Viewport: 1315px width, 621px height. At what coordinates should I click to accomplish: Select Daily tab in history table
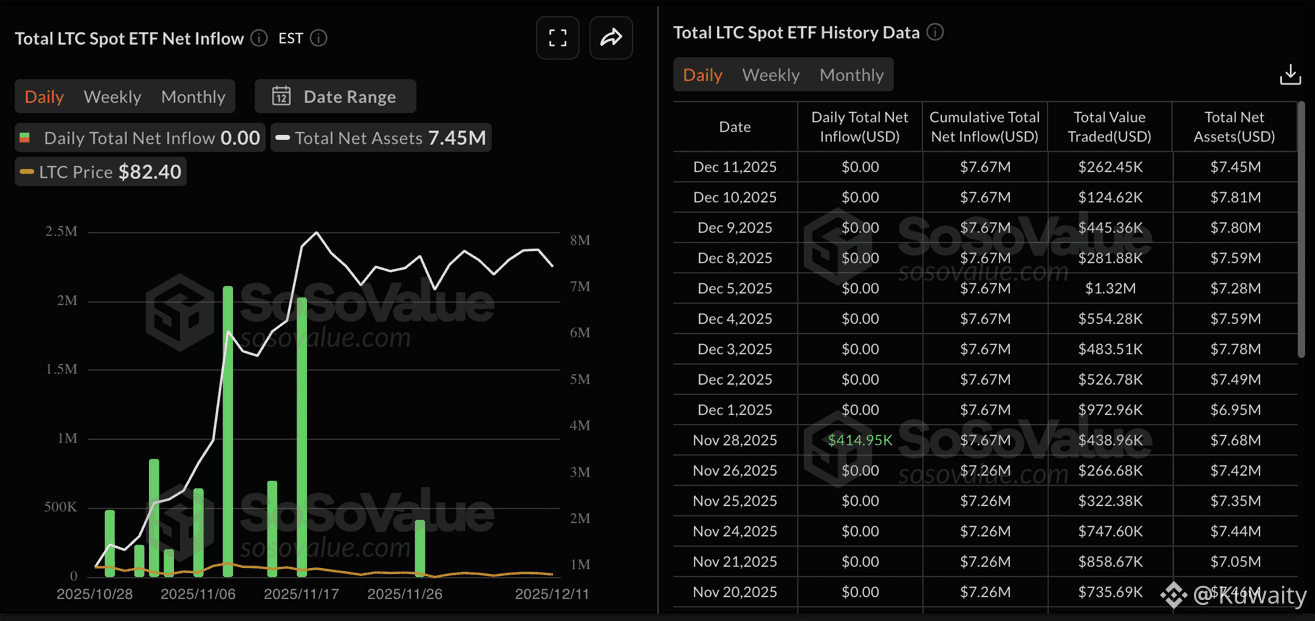pos(702,75)
